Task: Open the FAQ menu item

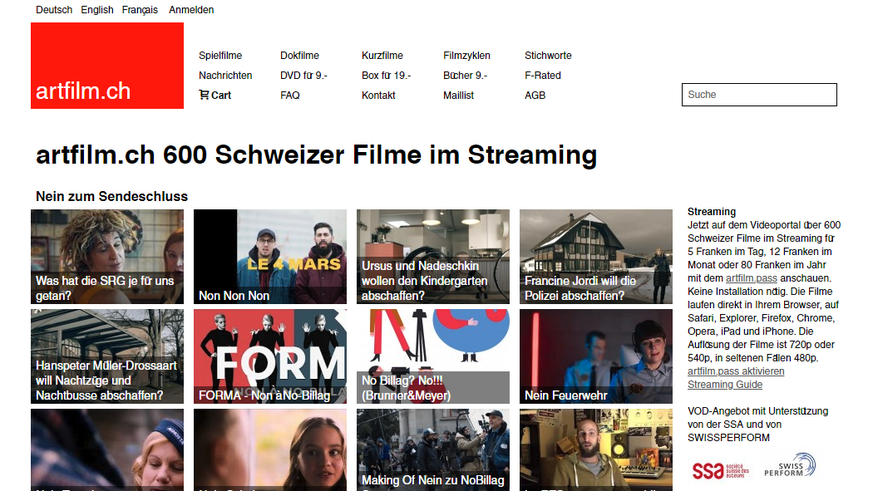Action: tap(290, 95)
